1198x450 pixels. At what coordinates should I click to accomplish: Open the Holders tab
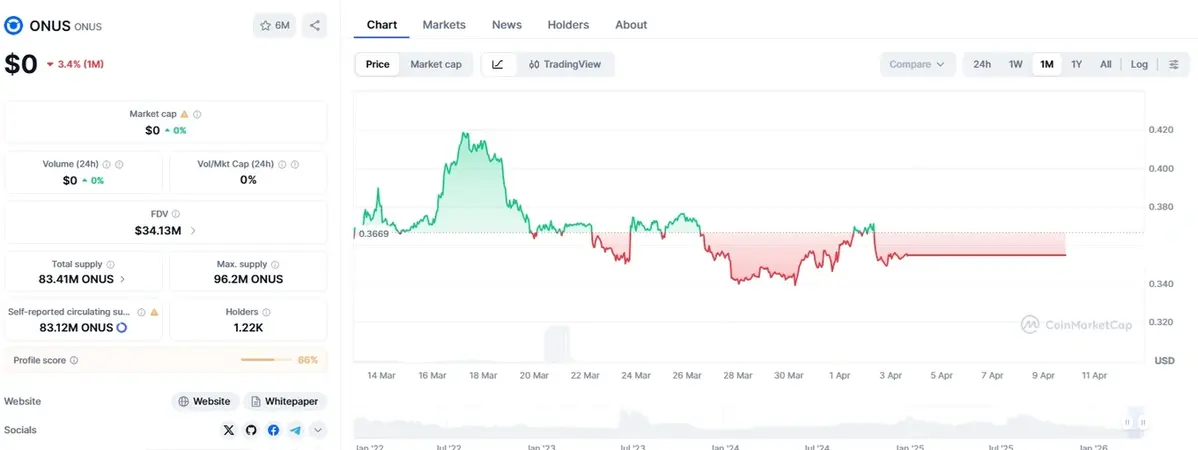568,24
